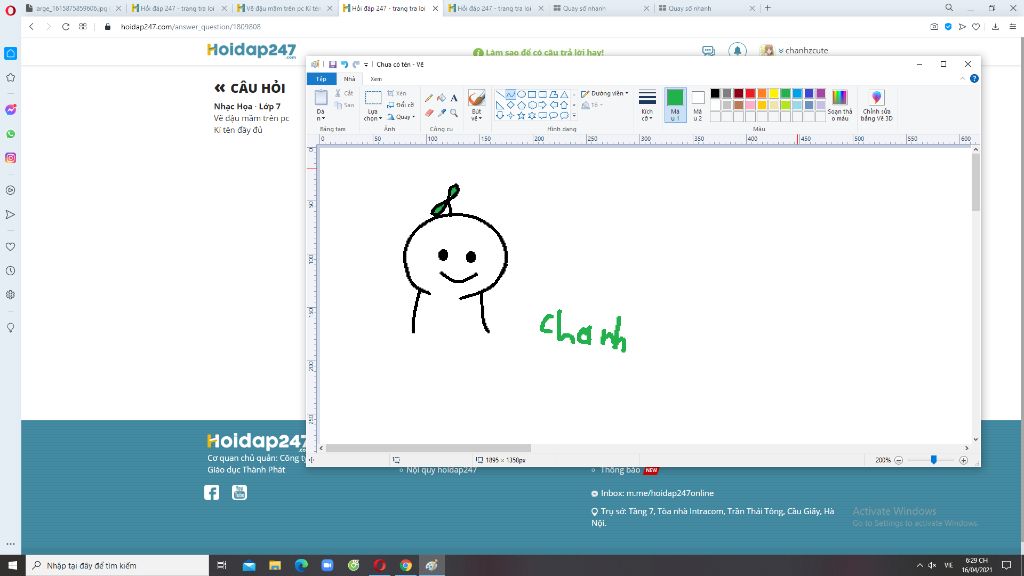1024x576 pixels.
Task: Select the Fill with color bucket tool
Action: pos(441,98)
